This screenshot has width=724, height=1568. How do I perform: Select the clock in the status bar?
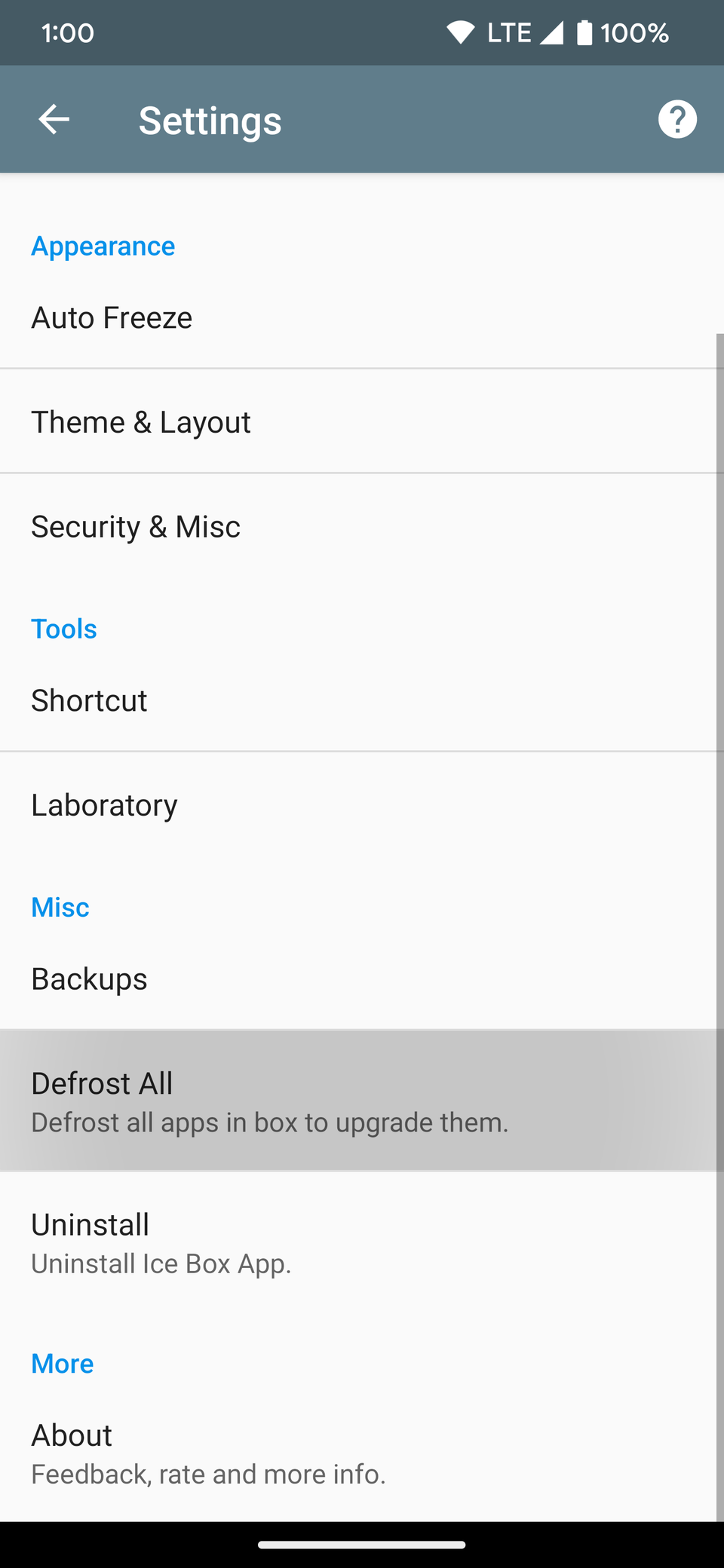coord(68,32)
